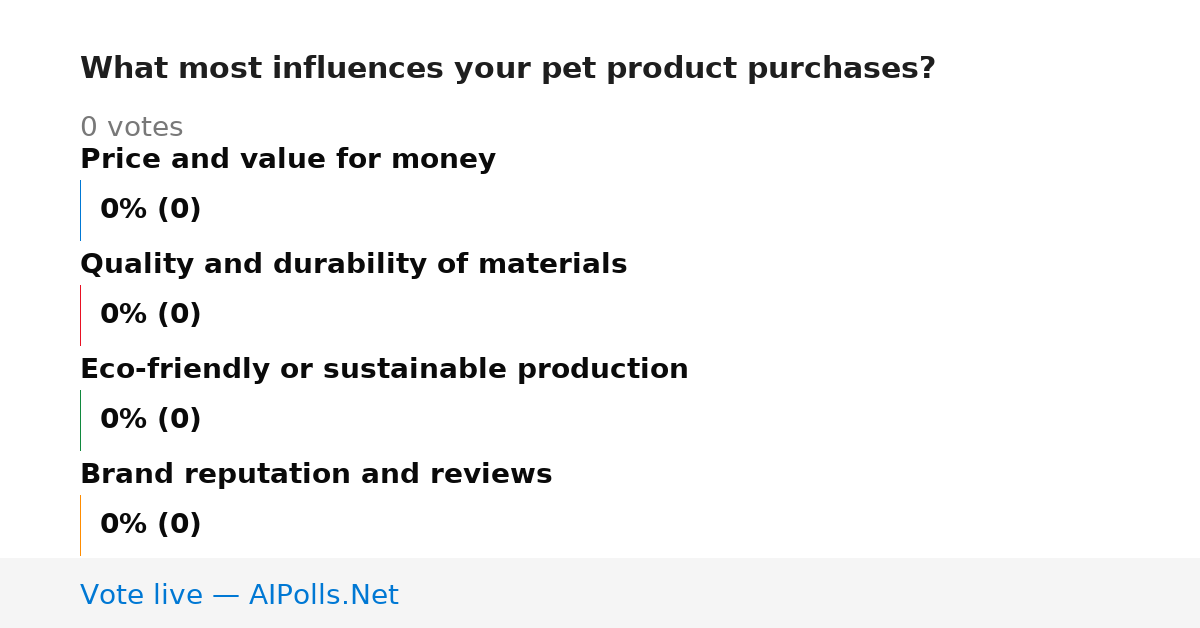Click 0% (0) result under Brand reputation

pyautogui.click(x=151, y=525)
